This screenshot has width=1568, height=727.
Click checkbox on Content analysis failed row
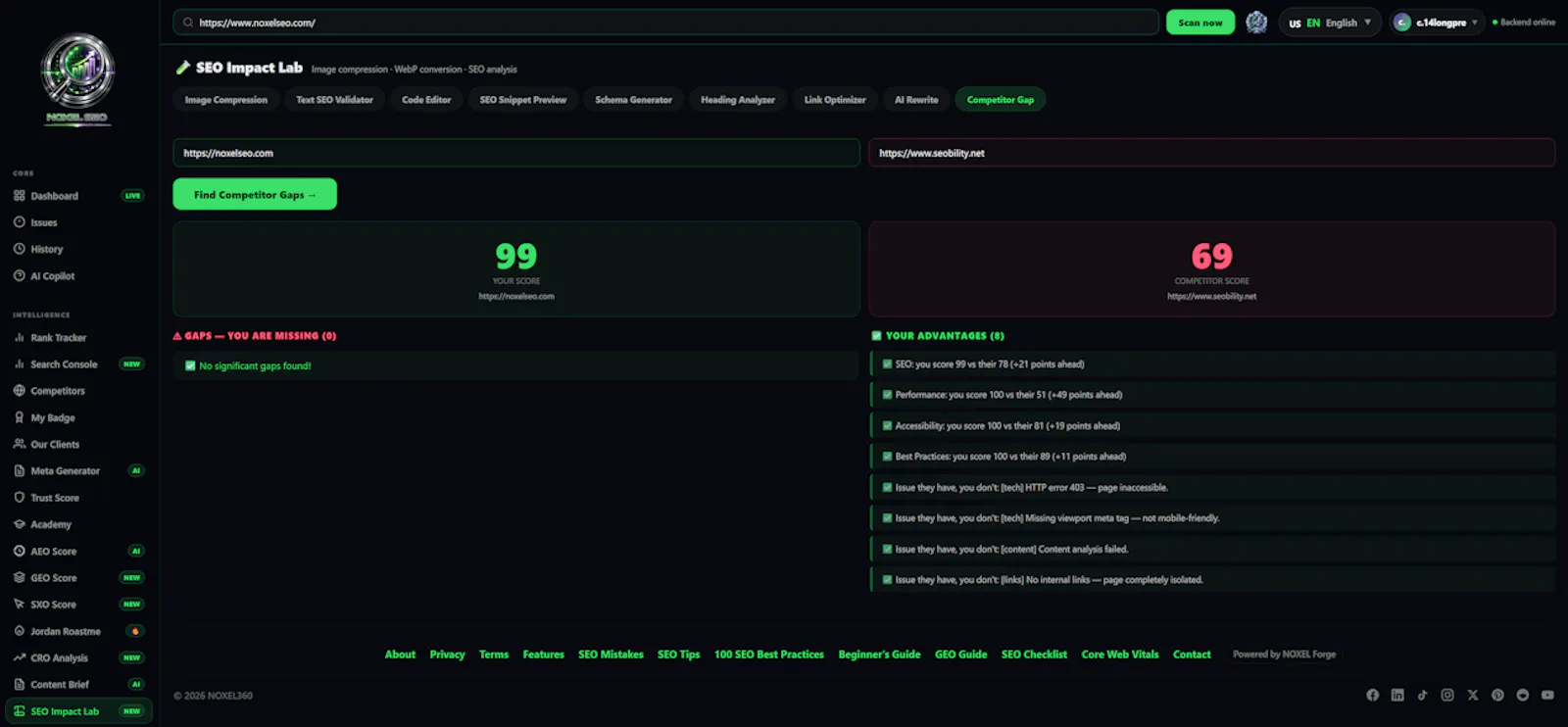[x=887, y=550]
